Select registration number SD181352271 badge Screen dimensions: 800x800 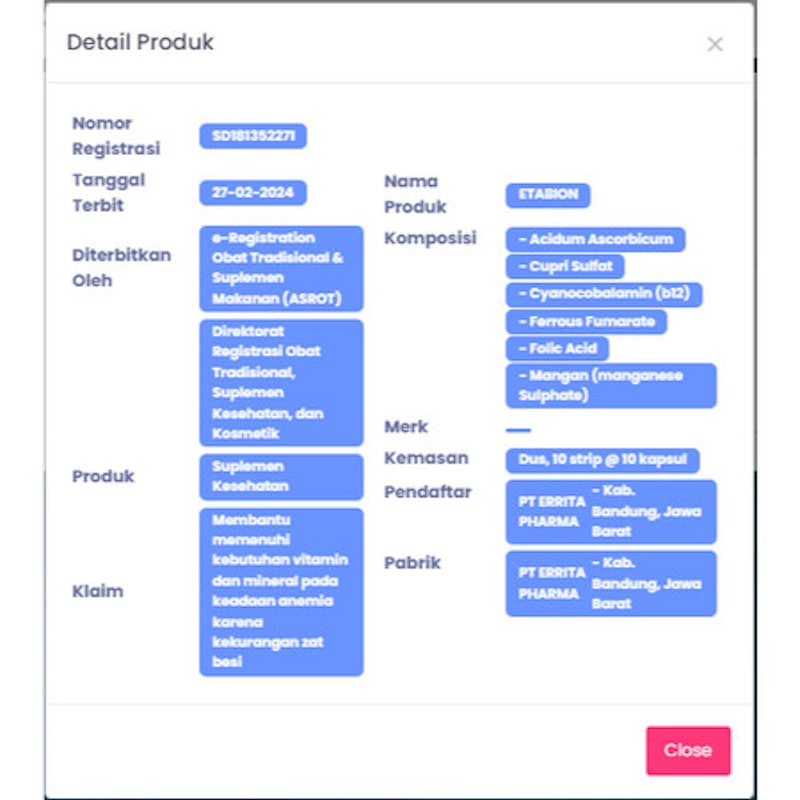(253, 136)
